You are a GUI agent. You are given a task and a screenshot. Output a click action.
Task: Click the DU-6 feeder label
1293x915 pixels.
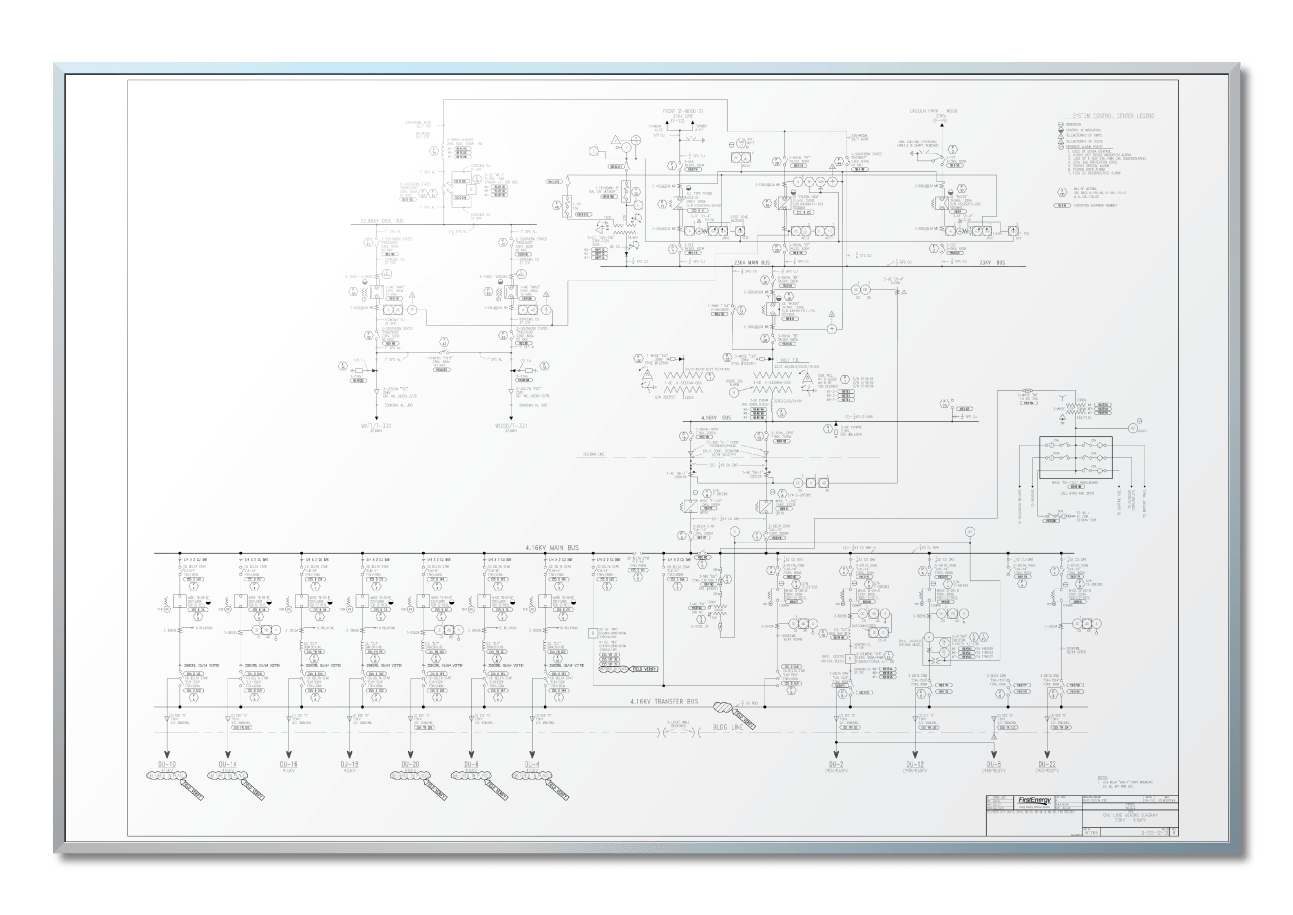pyautogui.click(x=472, y=765)
